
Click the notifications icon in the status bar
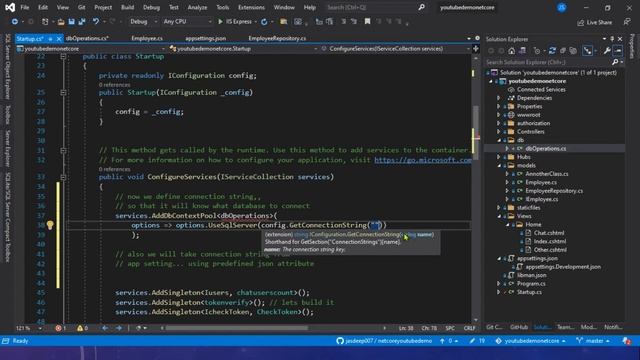click(627, 341)
